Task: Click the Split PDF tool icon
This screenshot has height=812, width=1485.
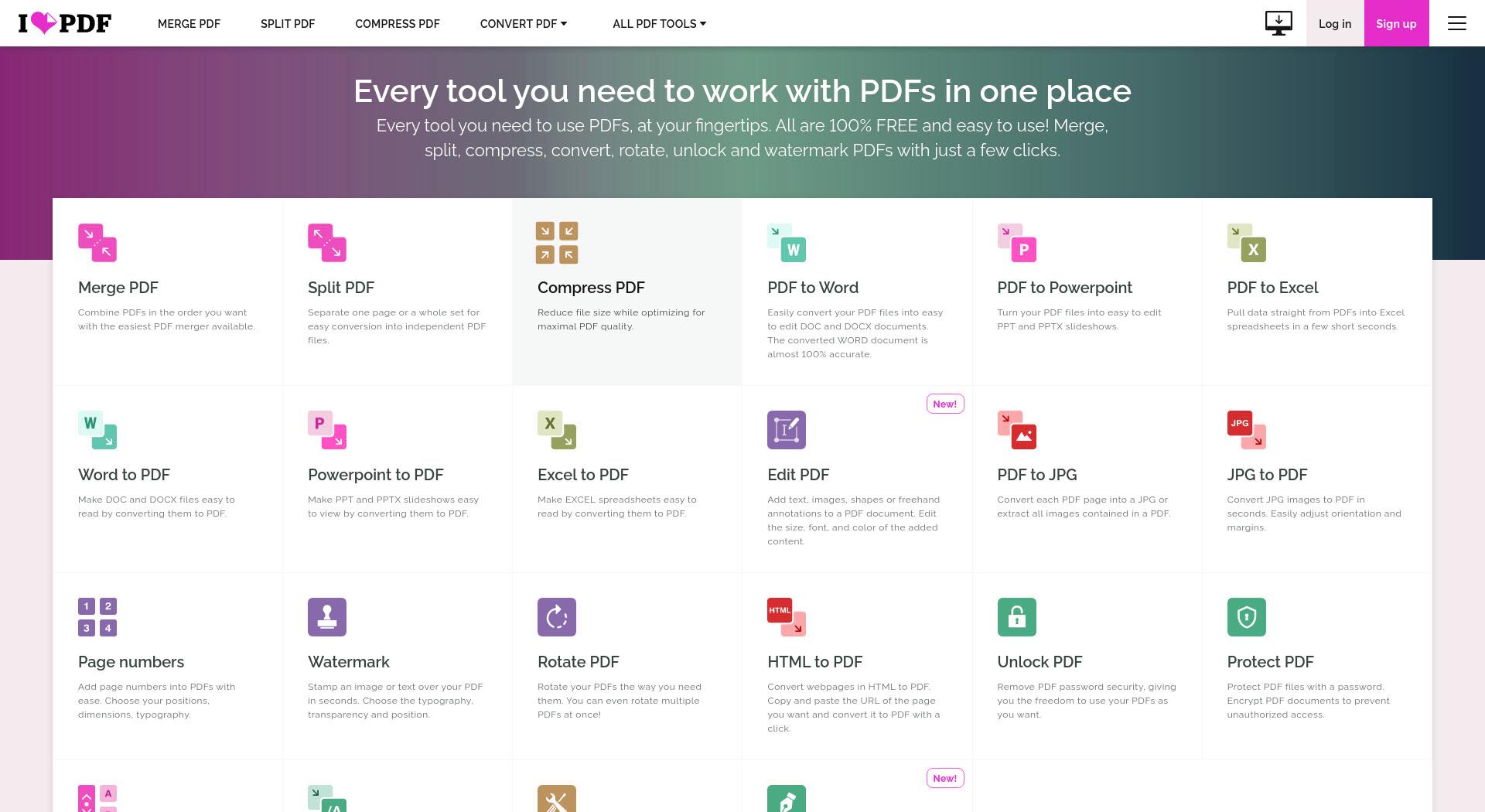Action: pos(327,243)
